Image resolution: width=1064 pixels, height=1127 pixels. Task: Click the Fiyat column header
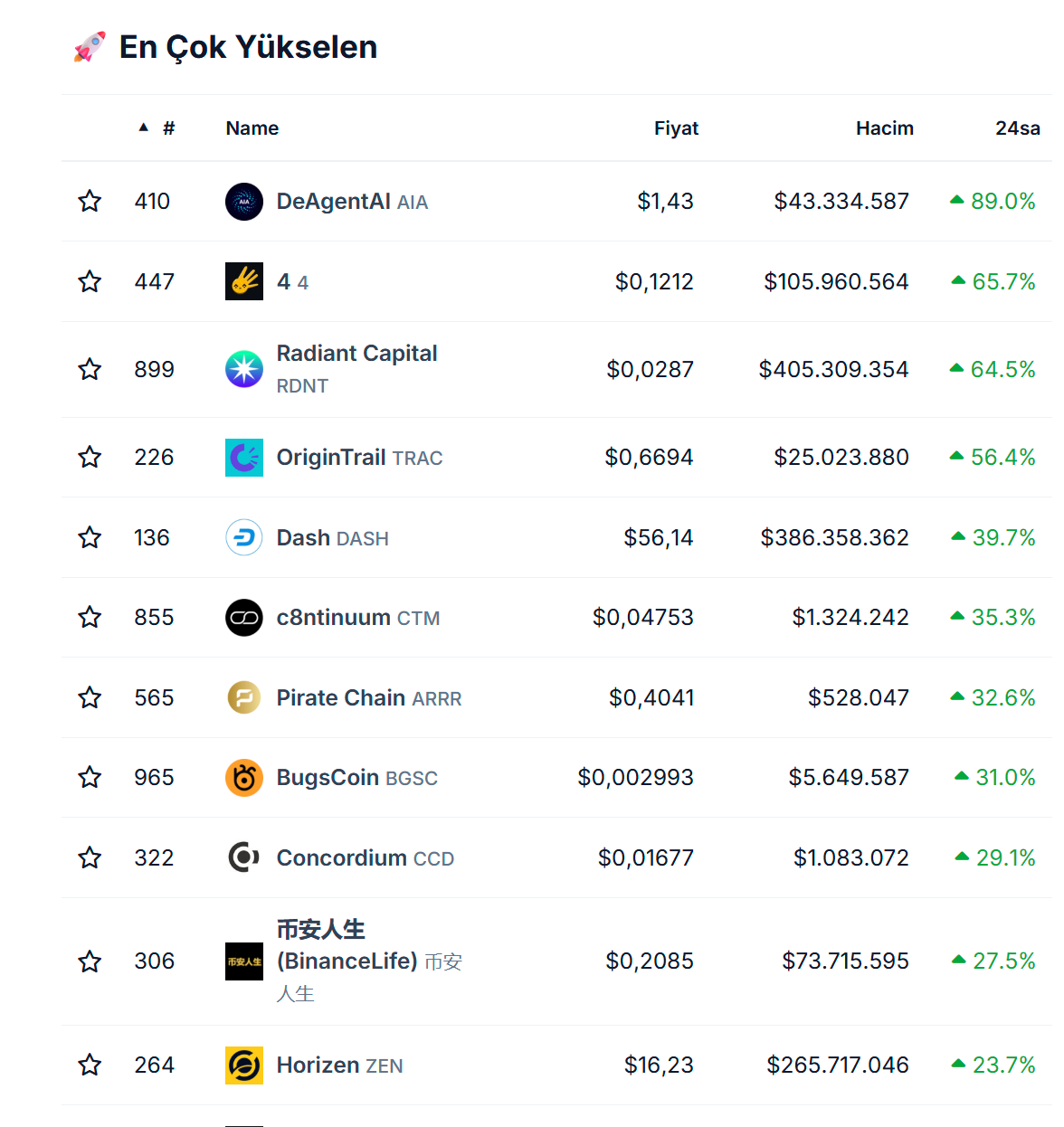click(676, 128)
